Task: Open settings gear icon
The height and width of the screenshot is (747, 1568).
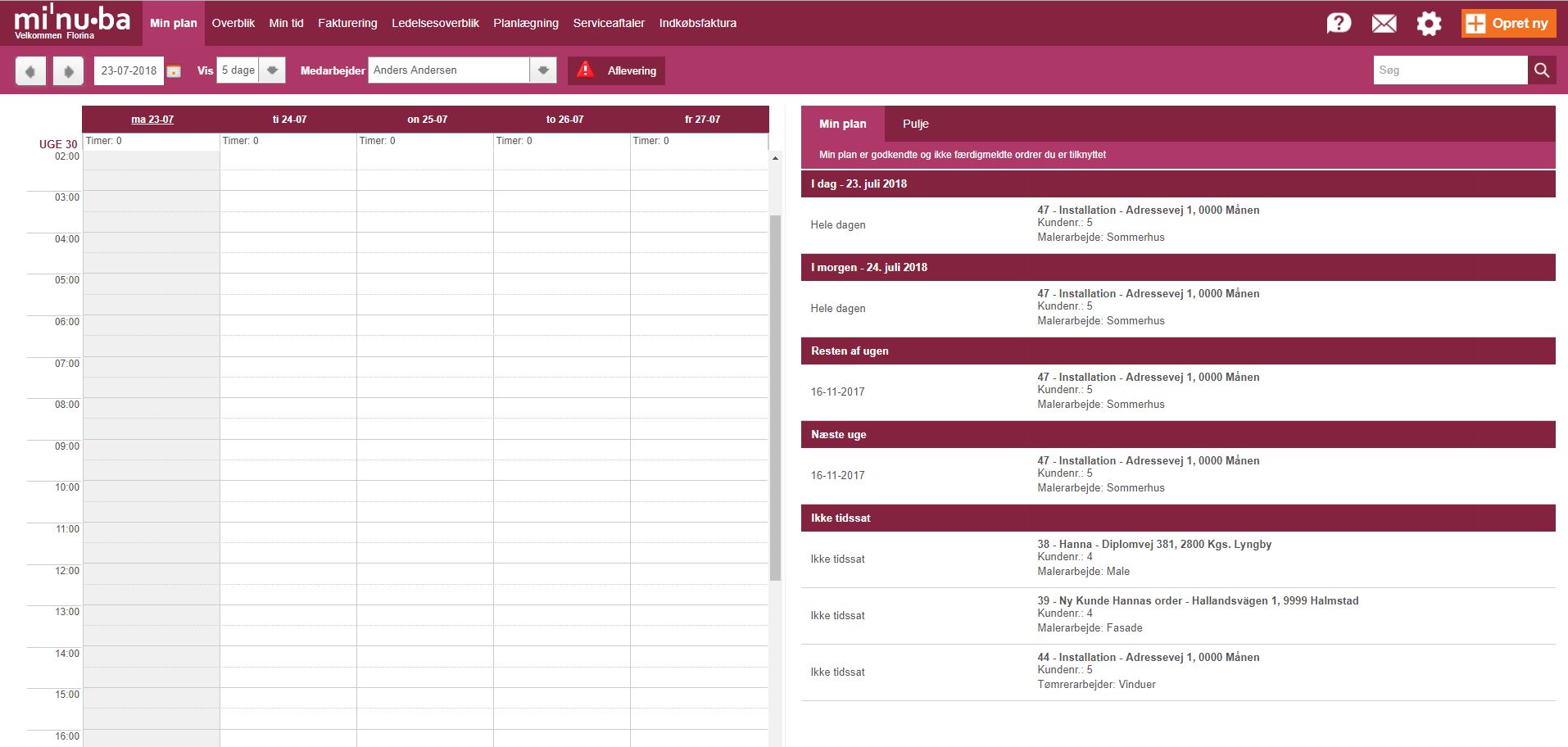Action: (x=1429, y=23)
